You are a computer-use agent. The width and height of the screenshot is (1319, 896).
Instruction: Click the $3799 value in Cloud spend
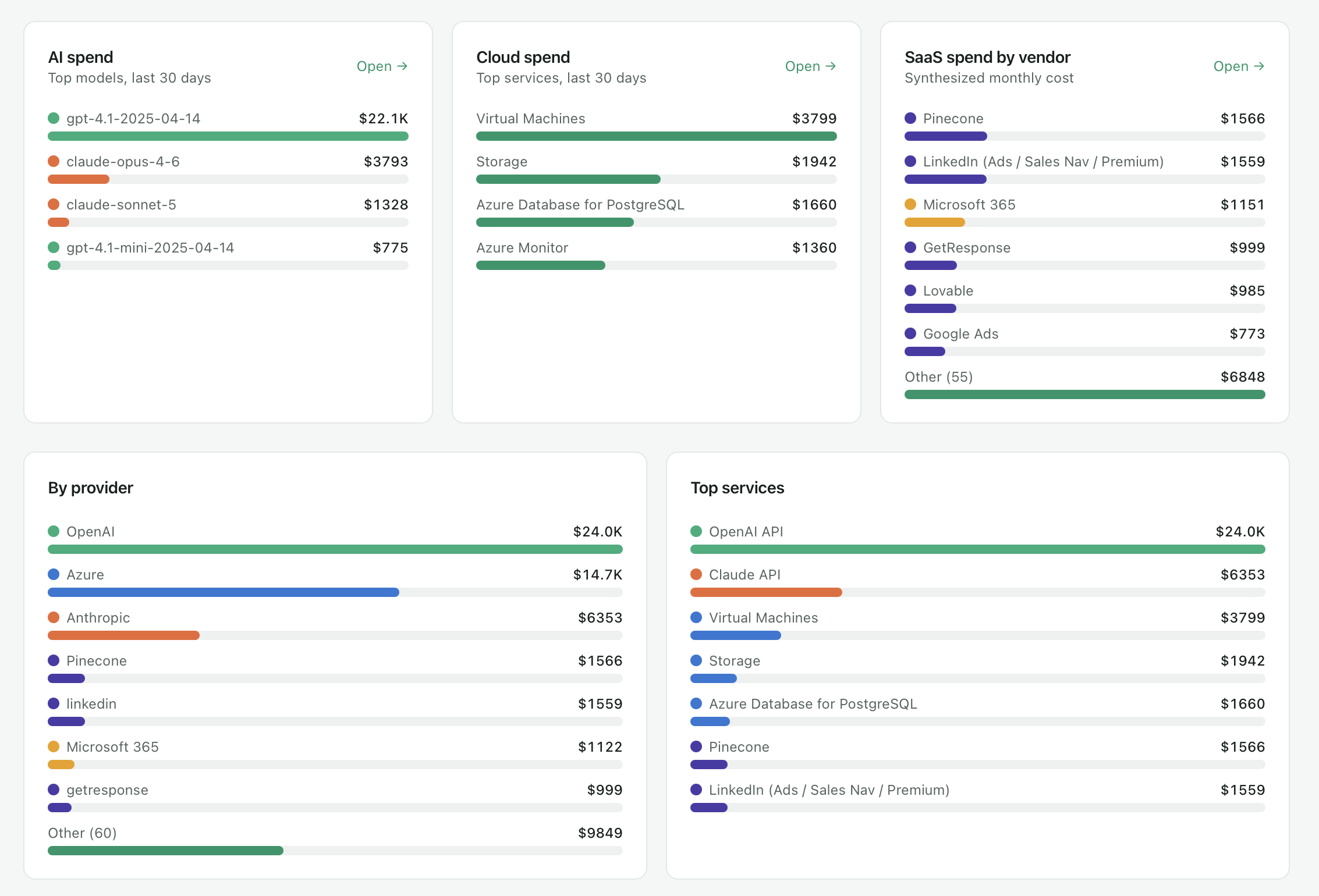click(x=814, y=119)
